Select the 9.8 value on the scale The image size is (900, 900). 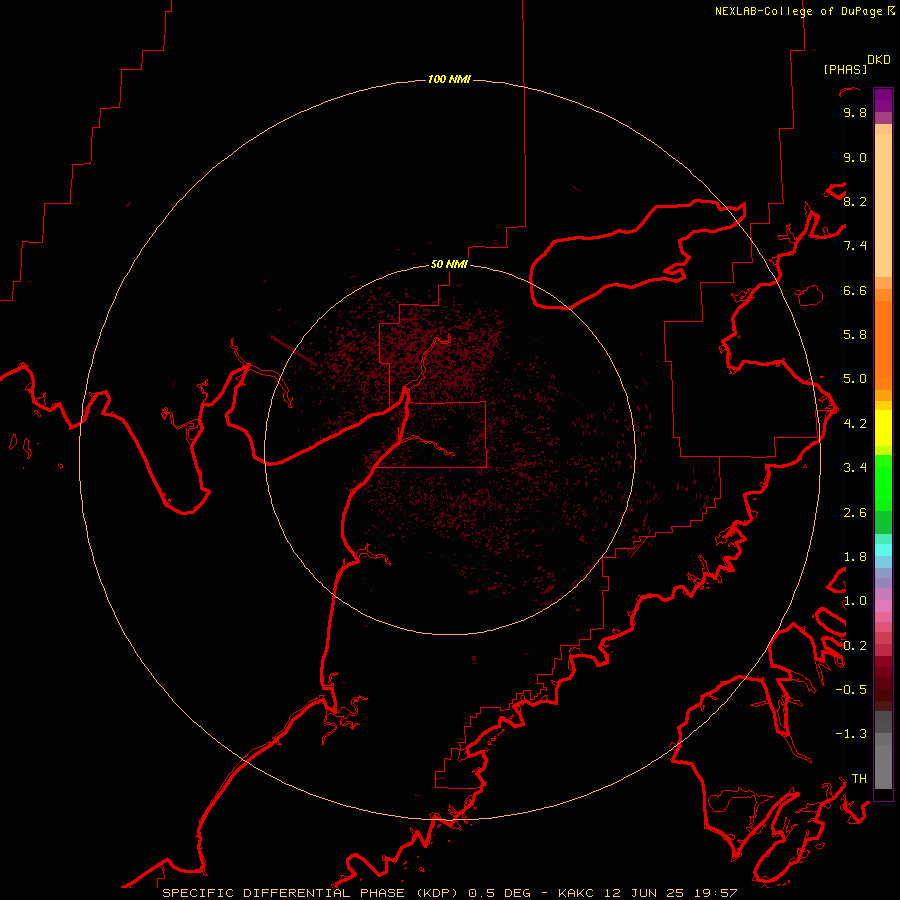point(855,112)
